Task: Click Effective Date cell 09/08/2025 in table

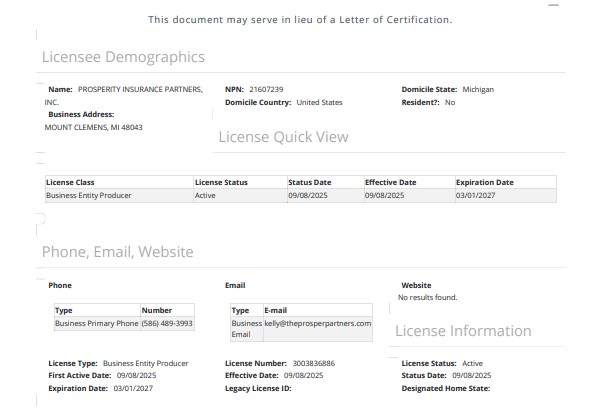Action: coord(410,195)
